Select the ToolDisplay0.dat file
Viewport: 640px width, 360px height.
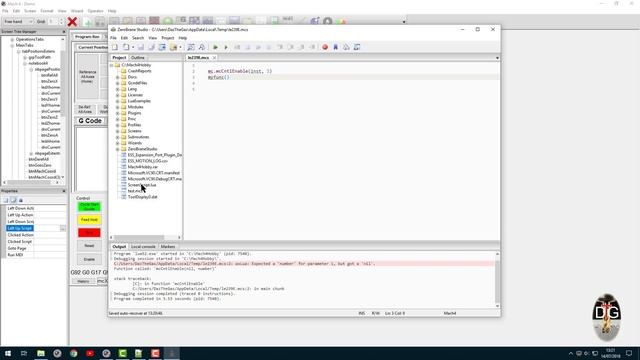(142, 197)
